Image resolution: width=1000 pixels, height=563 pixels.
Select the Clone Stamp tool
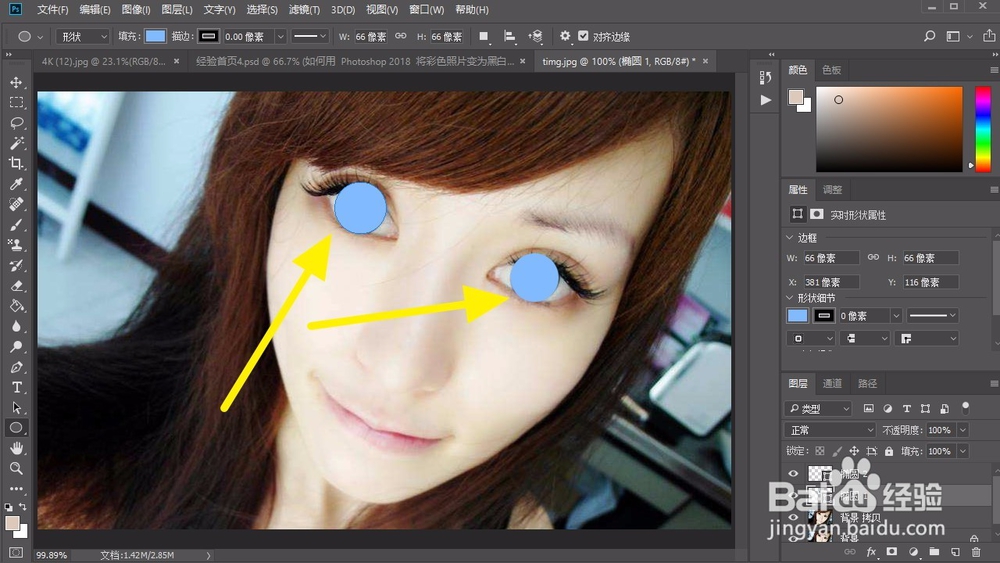pos(17,245)
